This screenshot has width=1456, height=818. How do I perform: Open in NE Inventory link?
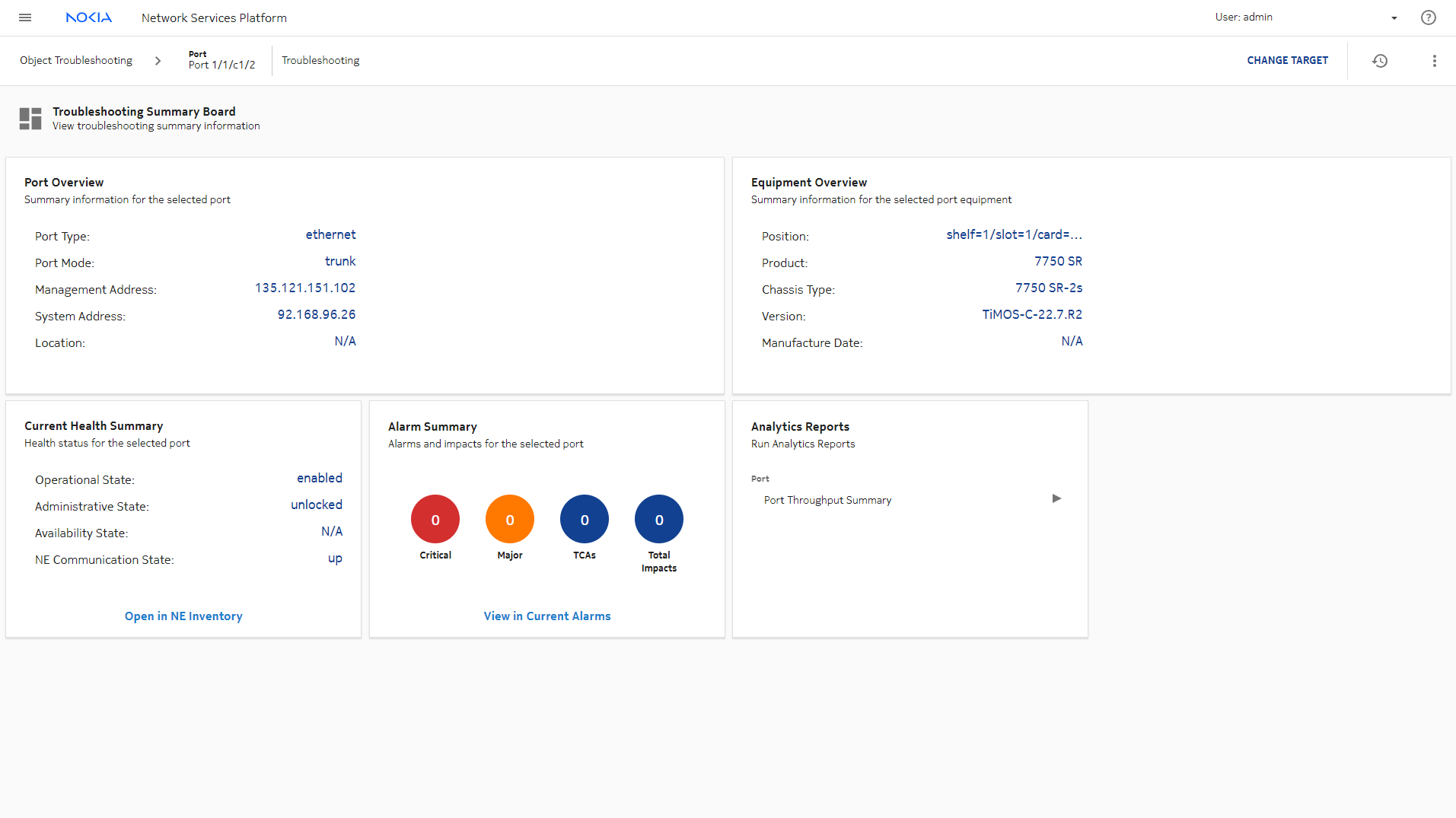point(183,616)
